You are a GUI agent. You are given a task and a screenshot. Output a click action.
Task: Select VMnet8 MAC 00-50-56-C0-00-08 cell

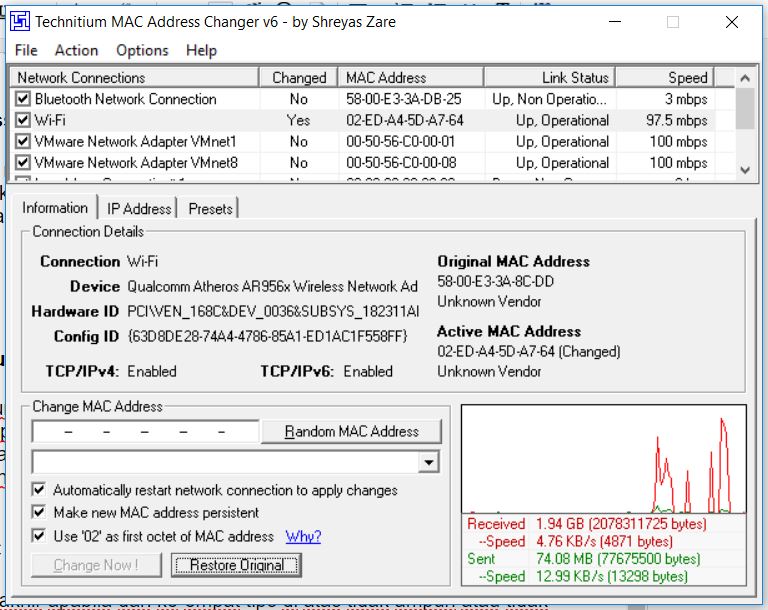coord(401,163)
